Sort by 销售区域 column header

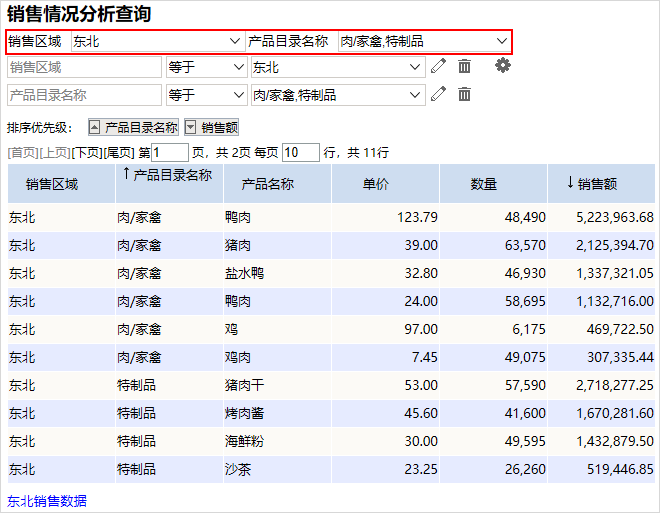[x=61, y=184]
